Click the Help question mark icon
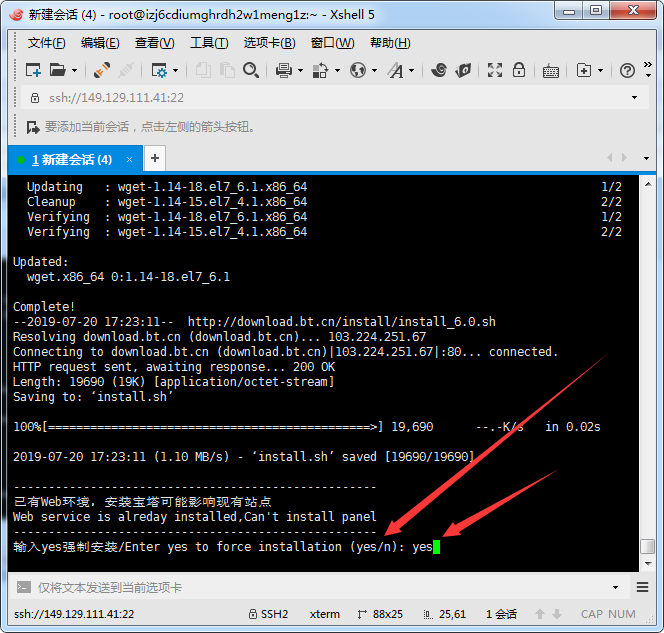 click(x=627, y=70)
